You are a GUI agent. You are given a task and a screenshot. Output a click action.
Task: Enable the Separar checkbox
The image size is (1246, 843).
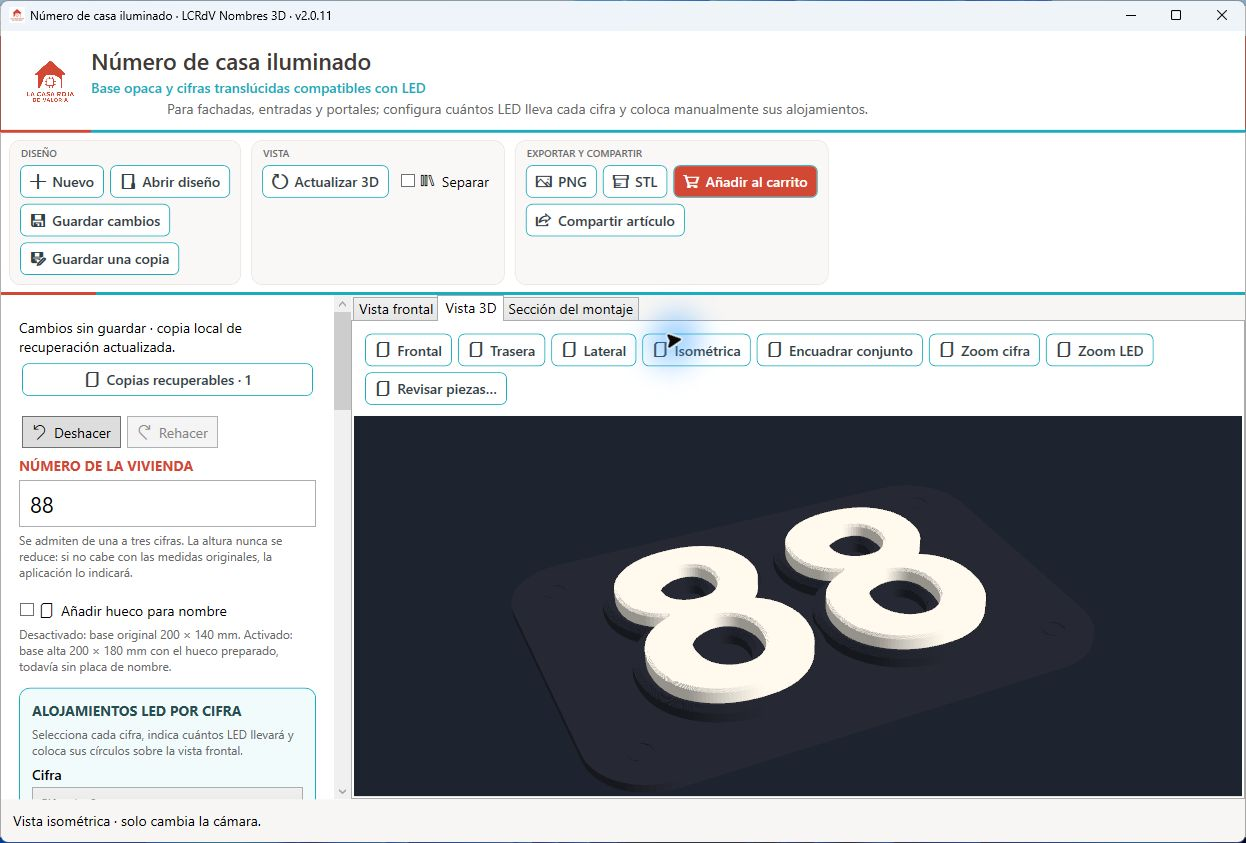[x=408, y=181]
